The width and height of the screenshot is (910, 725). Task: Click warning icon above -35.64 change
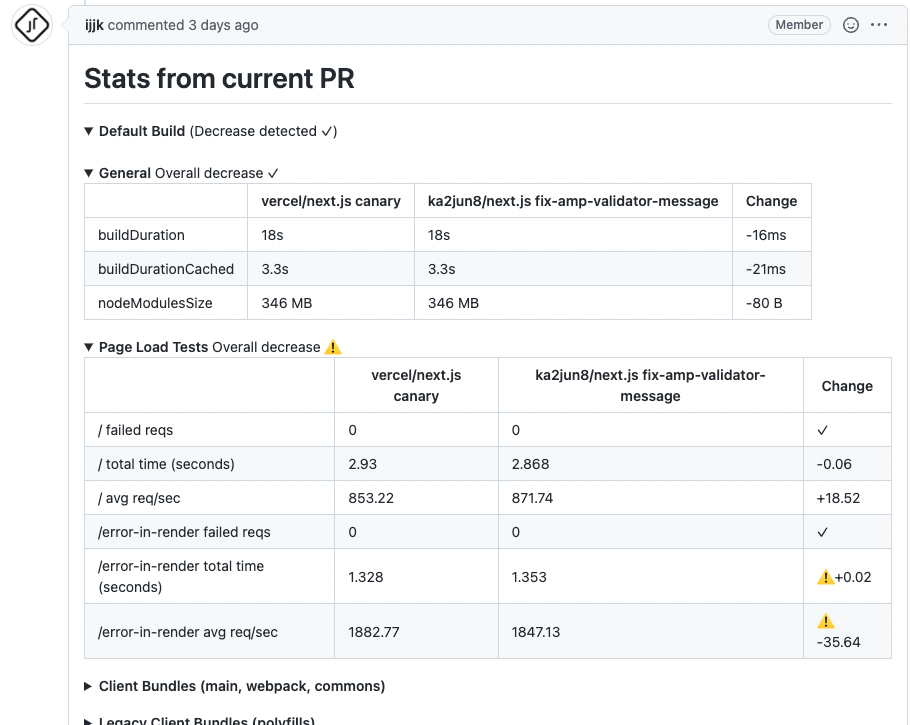(x=825, y=621)
